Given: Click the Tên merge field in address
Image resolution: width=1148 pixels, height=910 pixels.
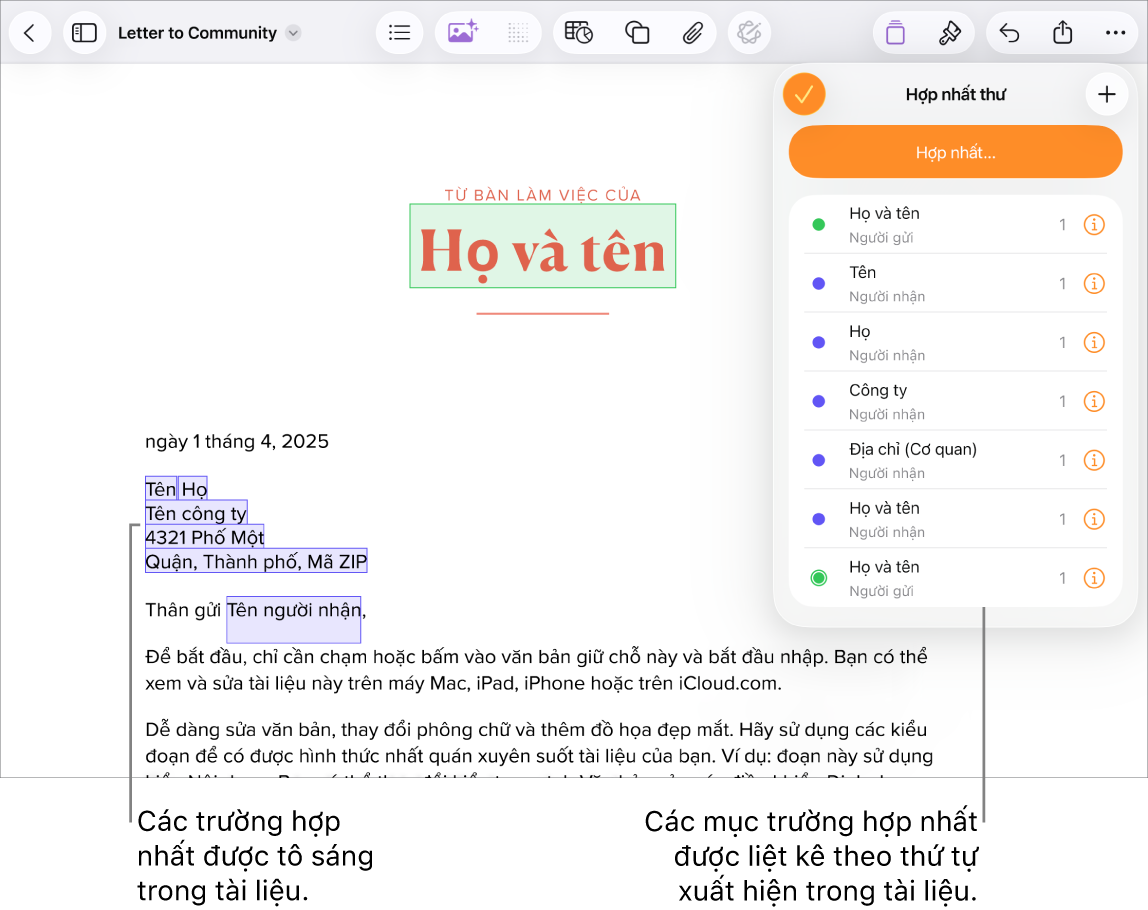Looking at the screenshot, I should (x=161, y=488).
